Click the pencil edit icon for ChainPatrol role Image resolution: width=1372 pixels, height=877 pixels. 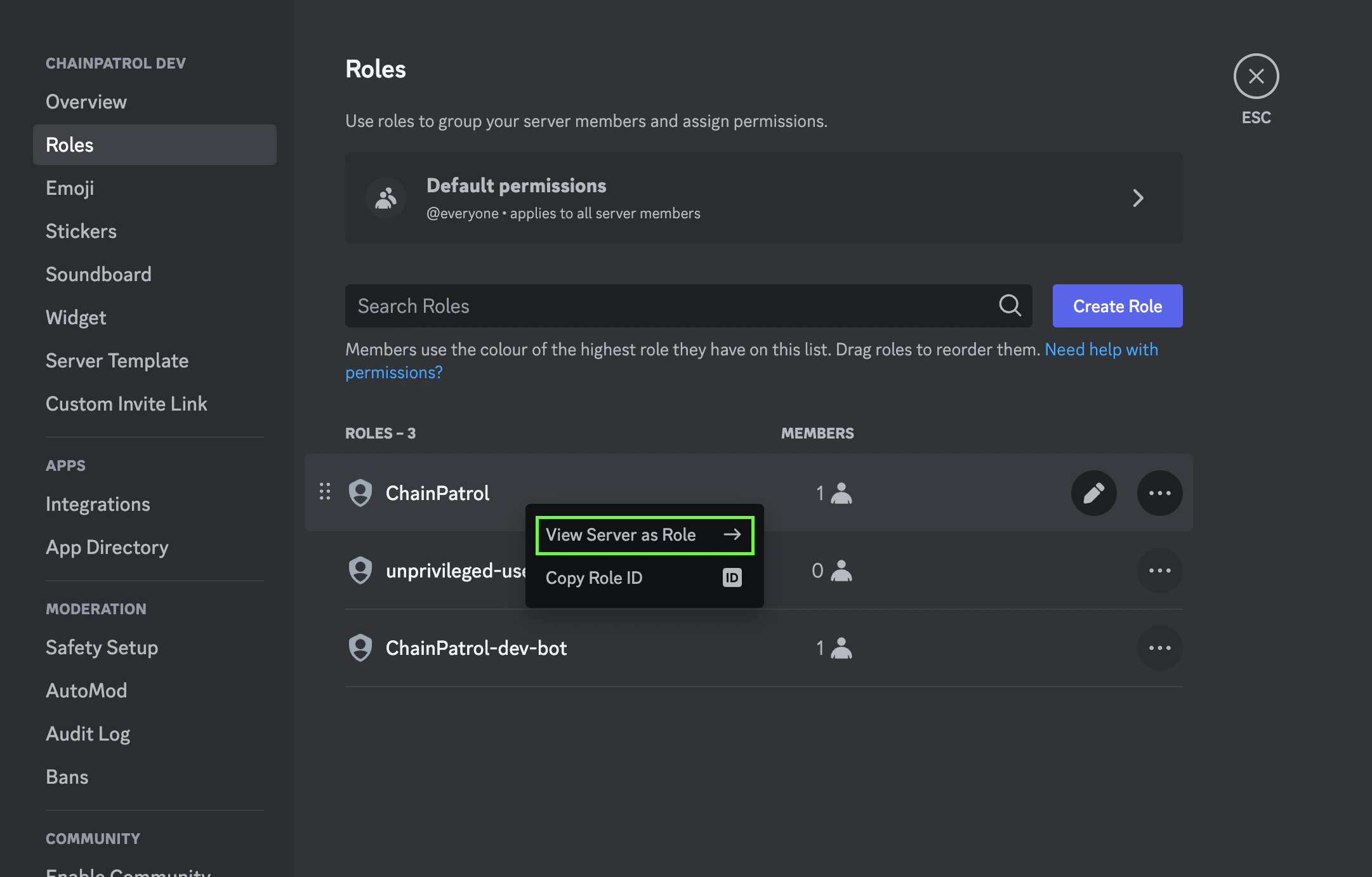tap(1093, 493)
